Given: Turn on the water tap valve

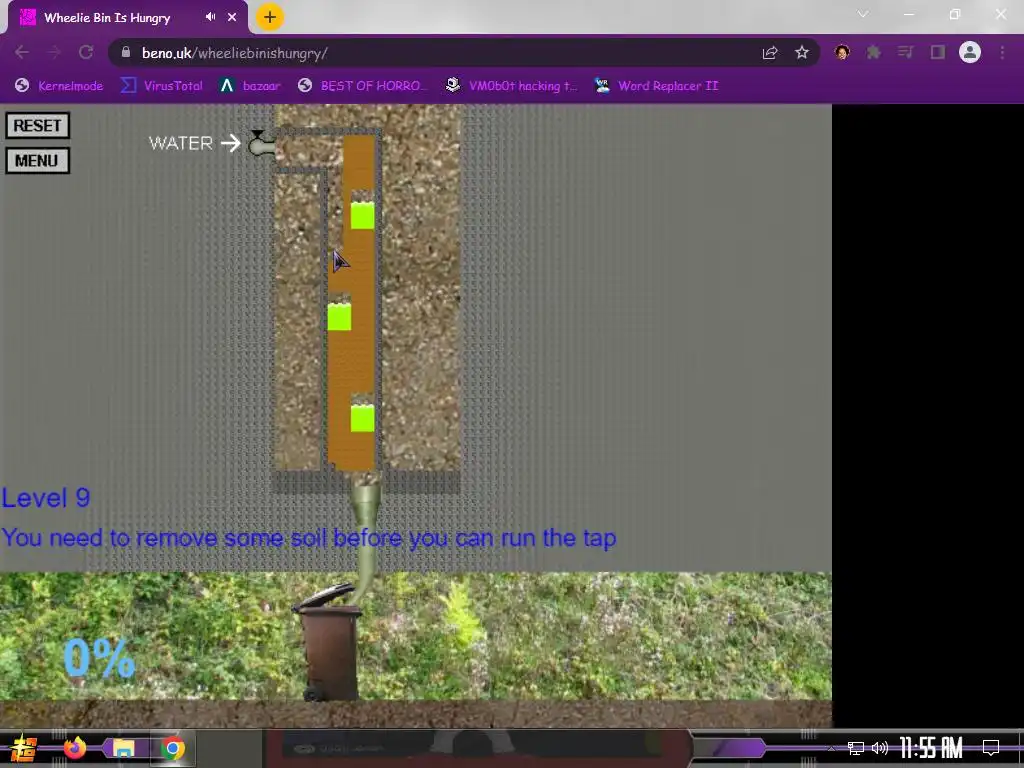Looking at the screenshot, I should point(261,142).
